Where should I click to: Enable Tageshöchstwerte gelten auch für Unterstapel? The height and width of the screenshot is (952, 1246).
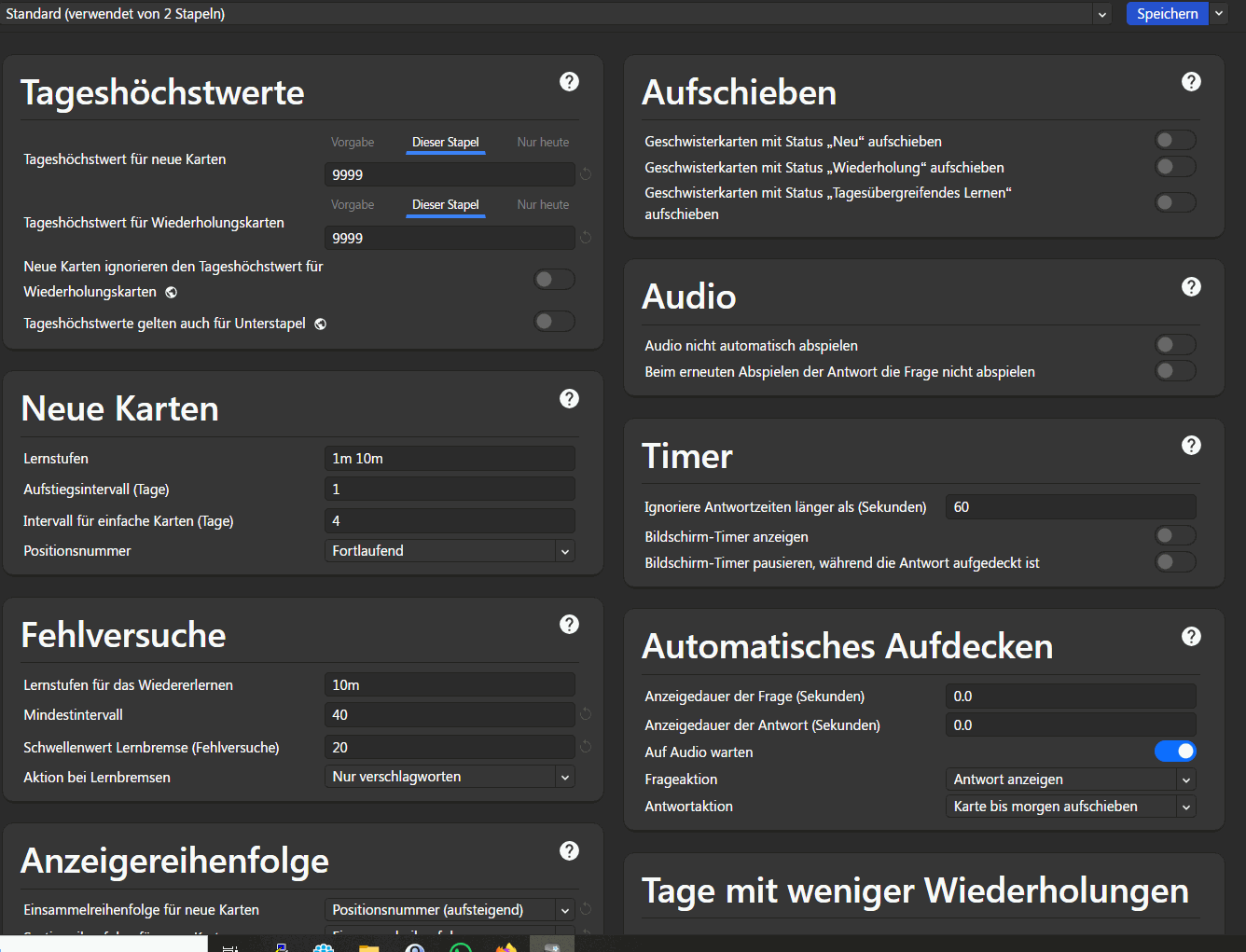[554, 322]
